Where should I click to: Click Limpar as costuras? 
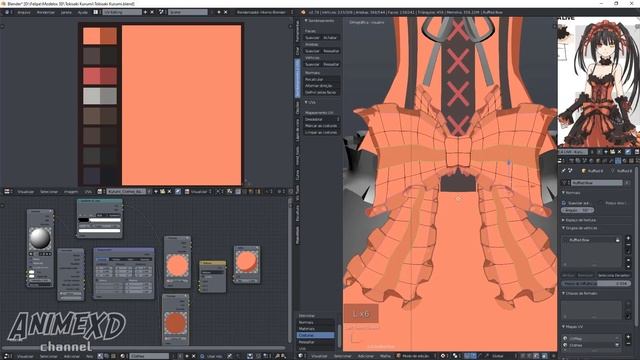322,132
